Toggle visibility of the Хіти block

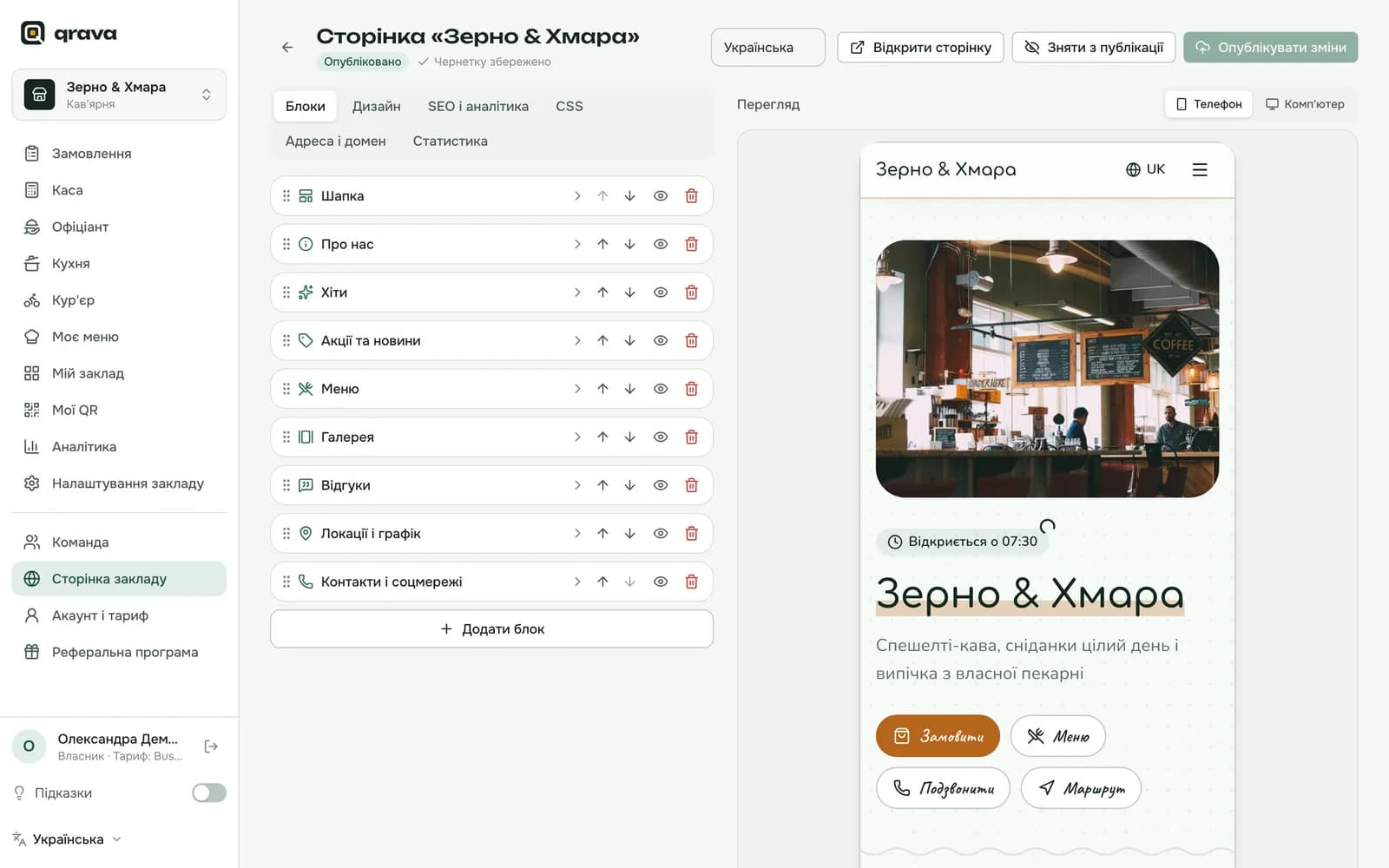(661, 293)
